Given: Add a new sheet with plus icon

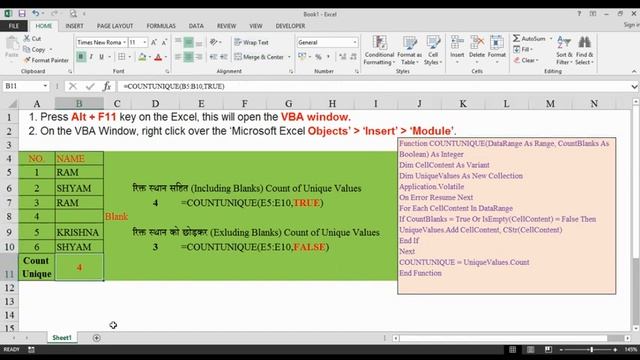Looking at the screenshot, I should tap(96, 338).
